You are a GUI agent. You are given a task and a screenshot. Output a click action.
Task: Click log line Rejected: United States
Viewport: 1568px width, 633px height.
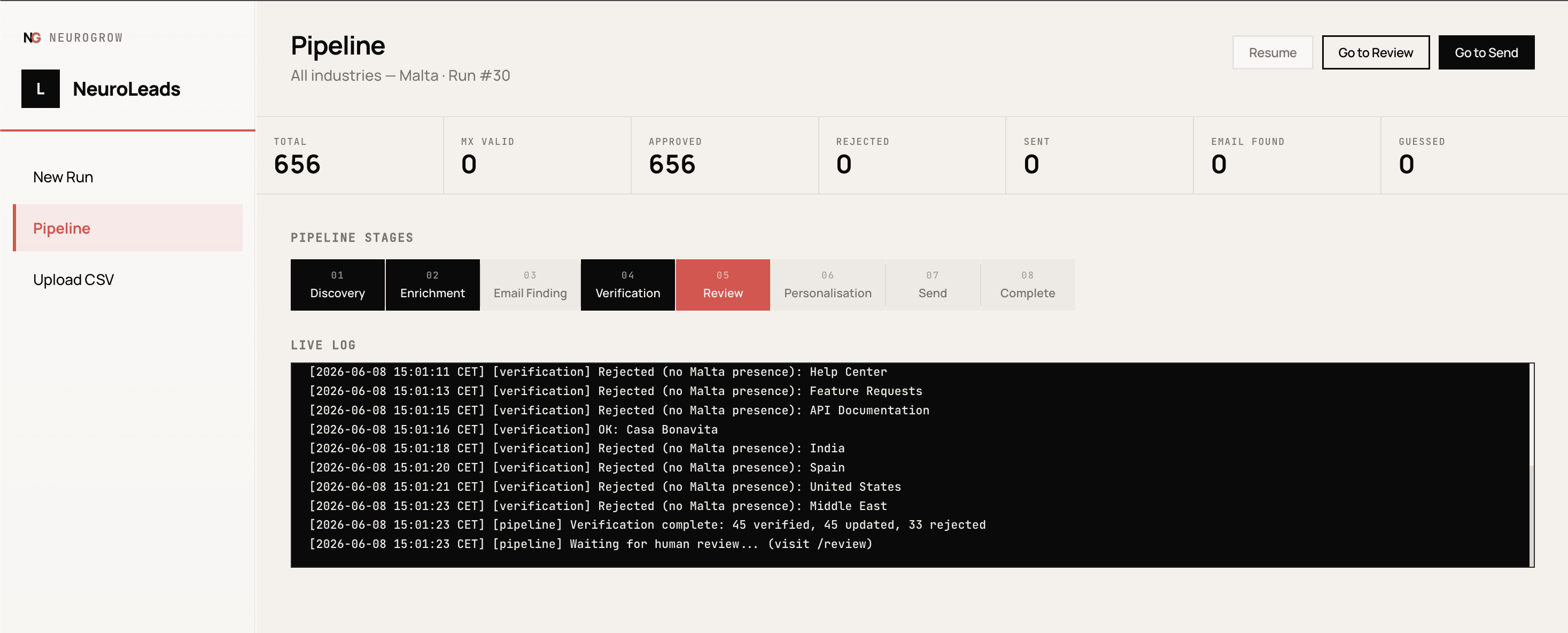coord(605,487)
